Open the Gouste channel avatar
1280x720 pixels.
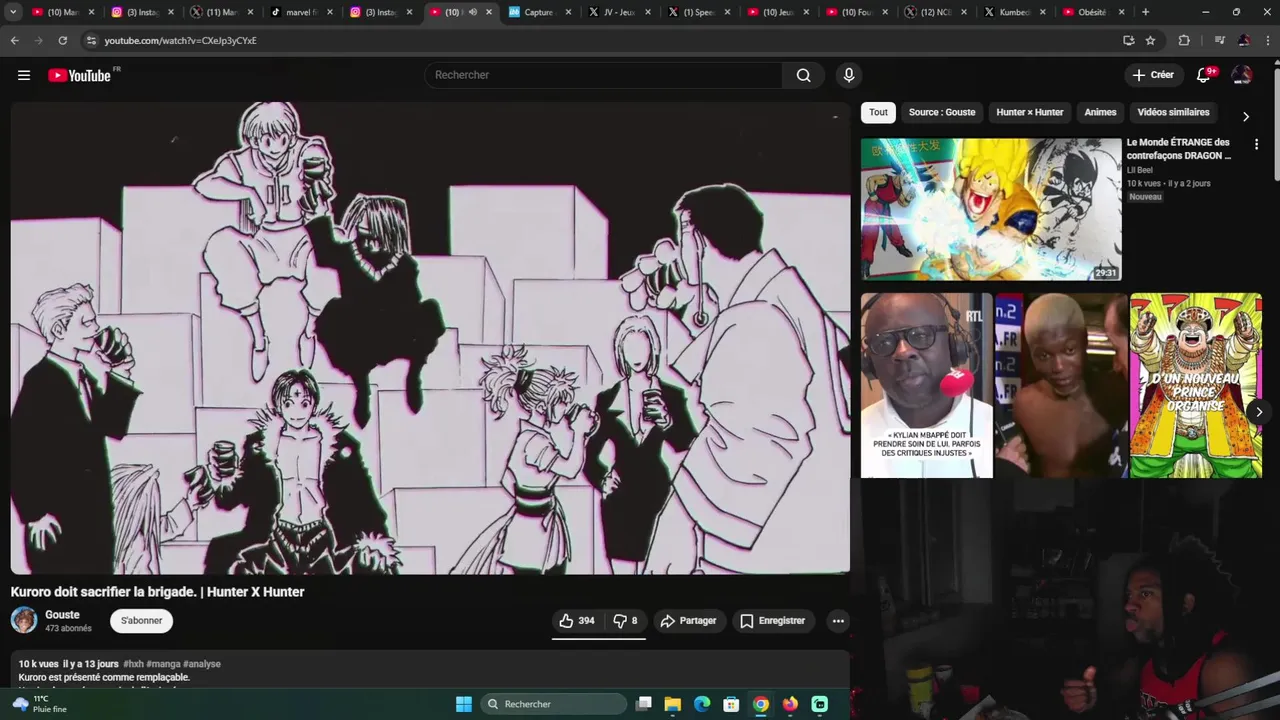[24, 621]
